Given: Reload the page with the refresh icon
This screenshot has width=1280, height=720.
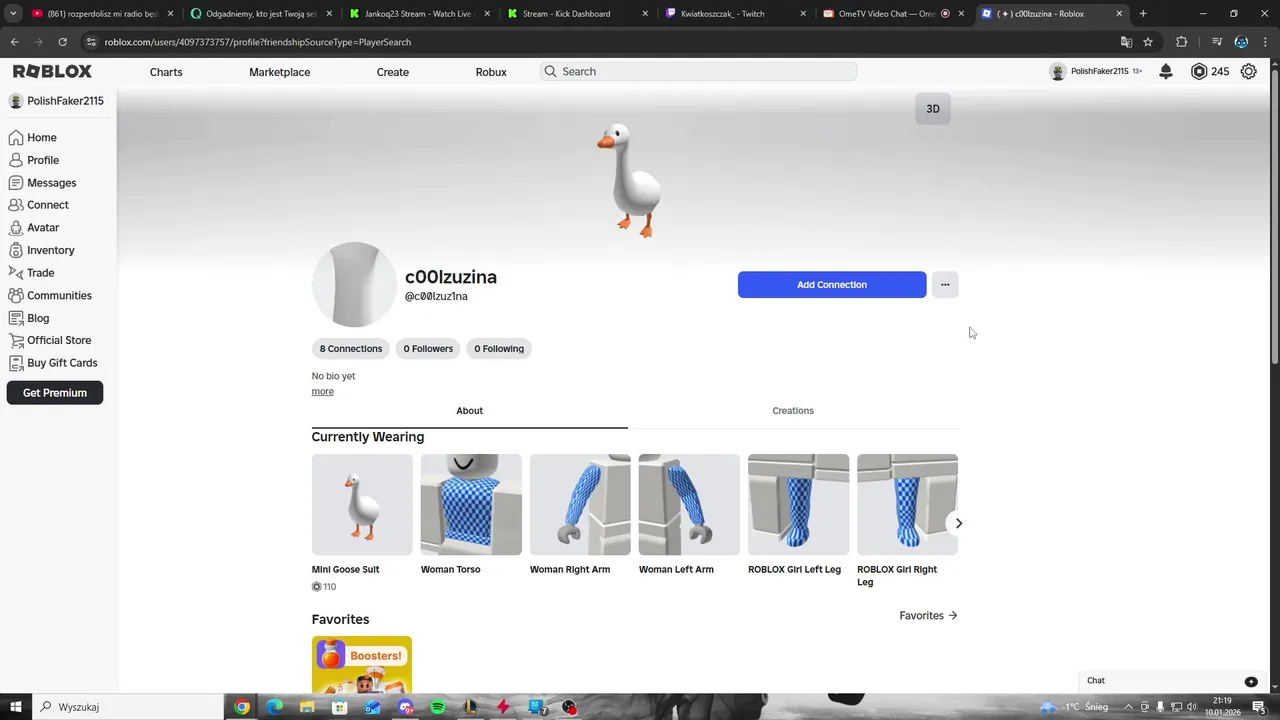Looking at the screenshot, I should pyautogui.click(x=62, y=42).
